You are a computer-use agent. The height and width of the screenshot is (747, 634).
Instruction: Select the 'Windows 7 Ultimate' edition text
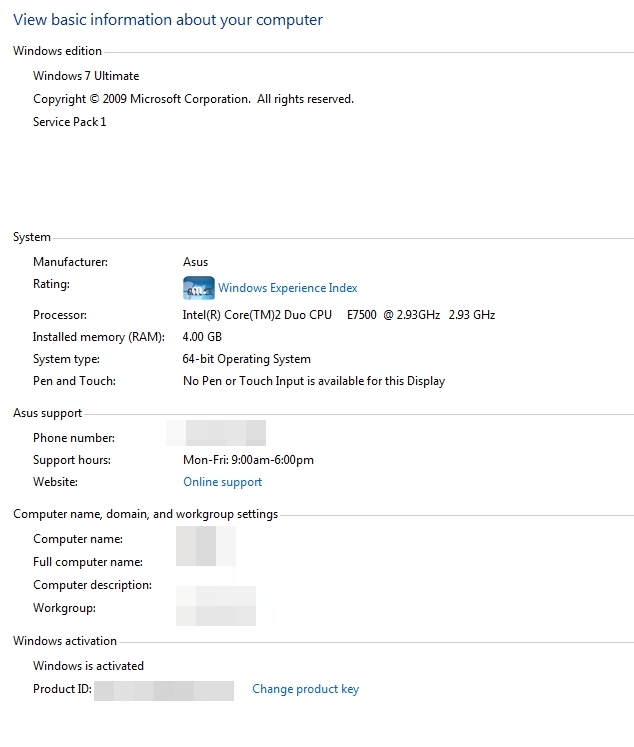(x=86, y=76)
